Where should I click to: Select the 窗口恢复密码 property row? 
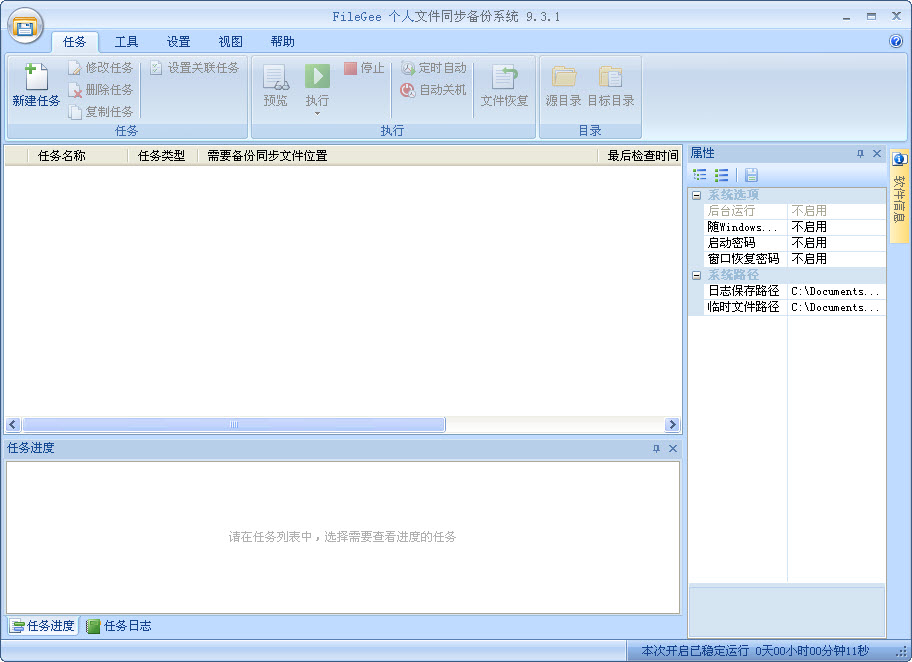795,259
